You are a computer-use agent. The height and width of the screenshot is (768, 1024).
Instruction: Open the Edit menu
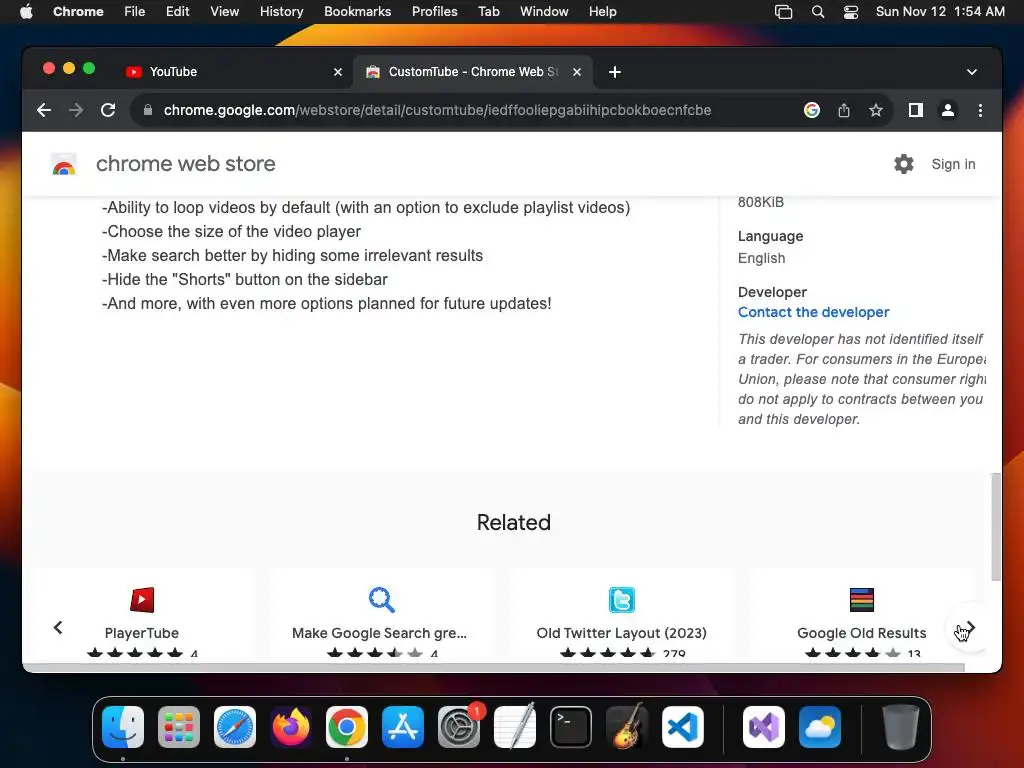coord(177,12)
